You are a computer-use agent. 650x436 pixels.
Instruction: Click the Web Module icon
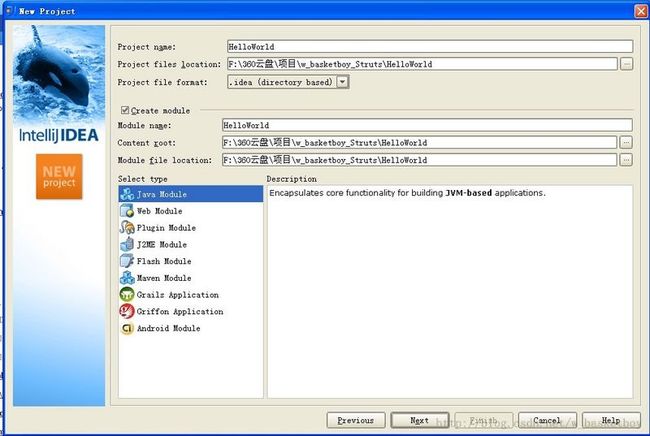127,211
